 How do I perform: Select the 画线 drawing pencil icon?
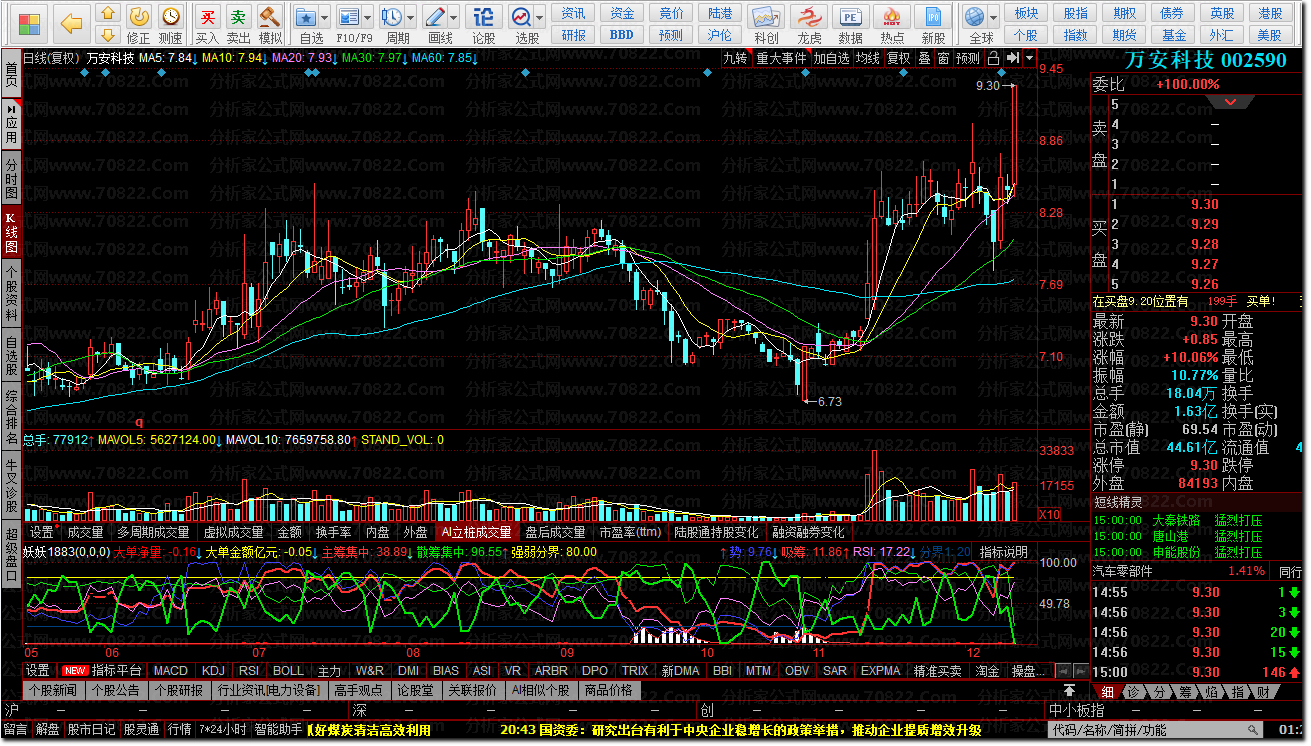point(434,17)
